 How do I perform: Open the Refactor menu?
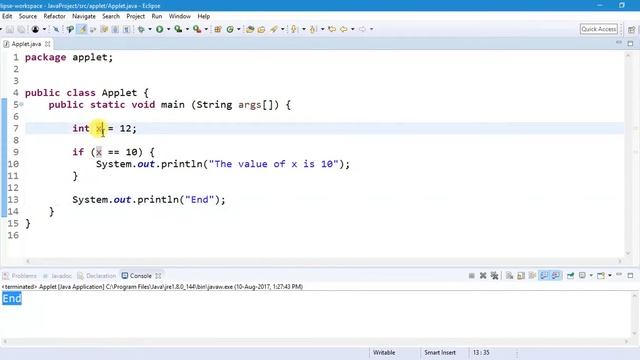55,16
